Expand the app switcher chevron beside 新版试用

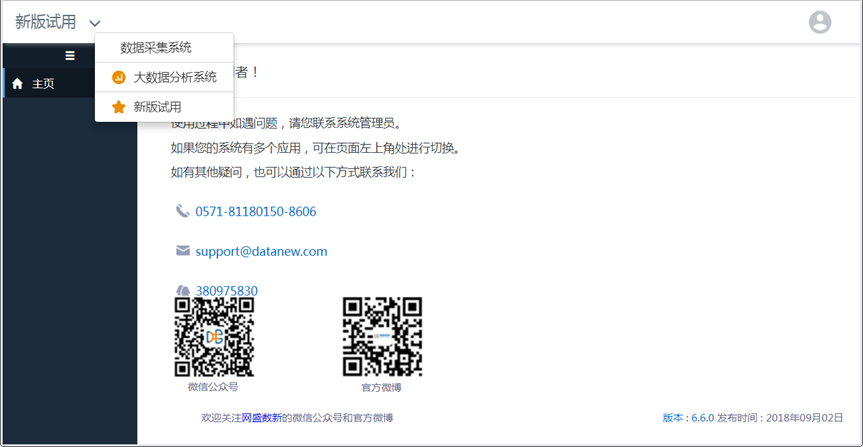coord(95,23)
